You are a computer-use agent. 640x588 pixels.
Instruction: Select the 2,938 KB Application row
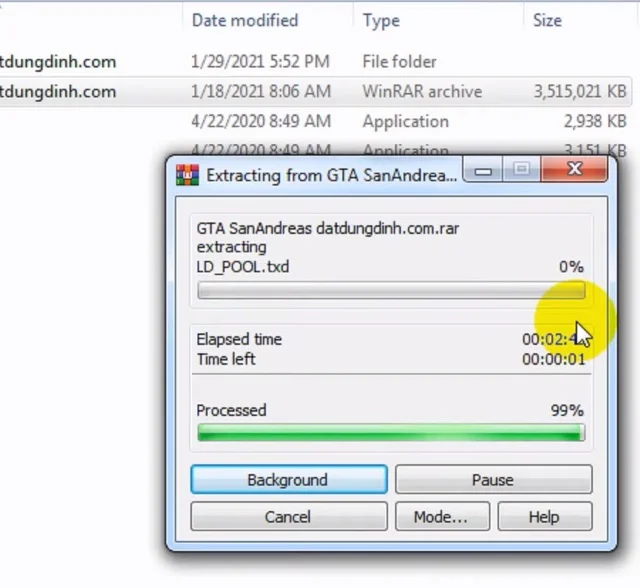tap(314, 121)
